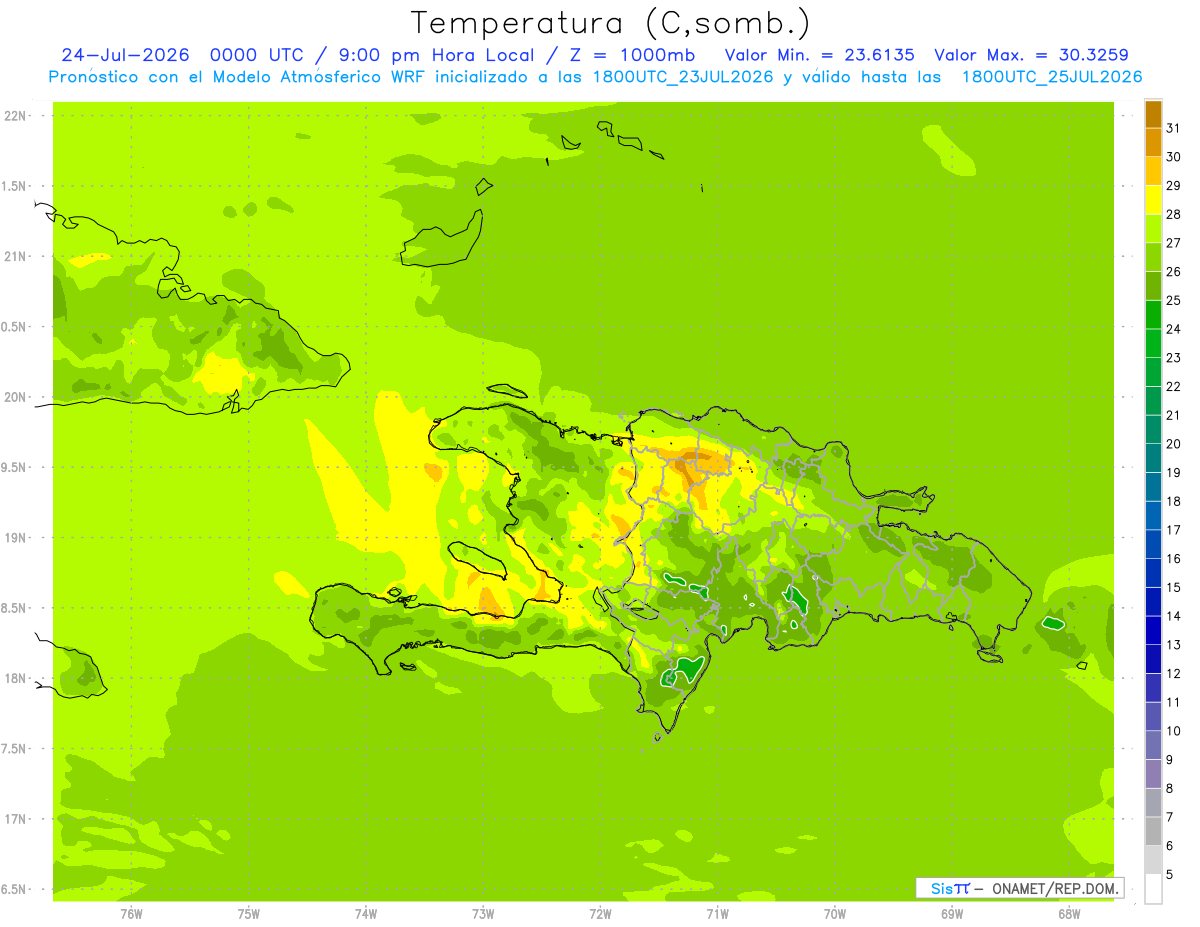Click the "76W" longitude axis label

point(131,913)
